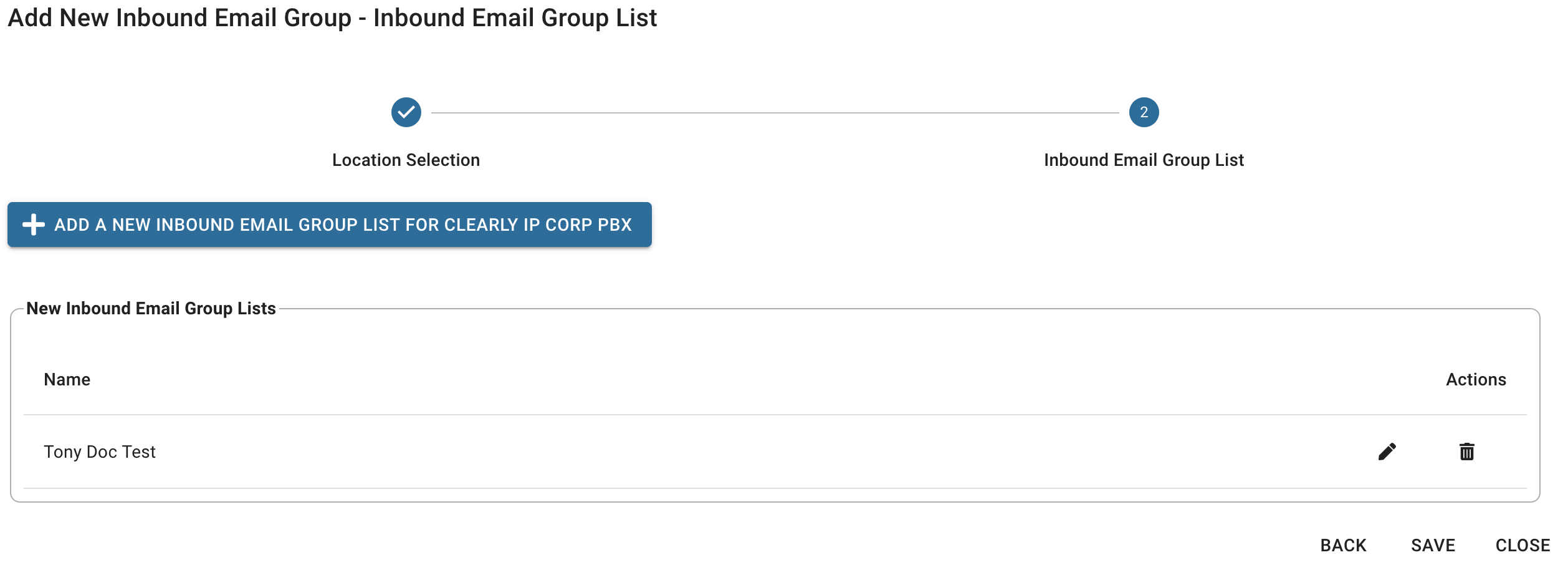Viewport: 1568px width, 570px height.
Task: Click the plus icon on add button
Action: [34, 225]
